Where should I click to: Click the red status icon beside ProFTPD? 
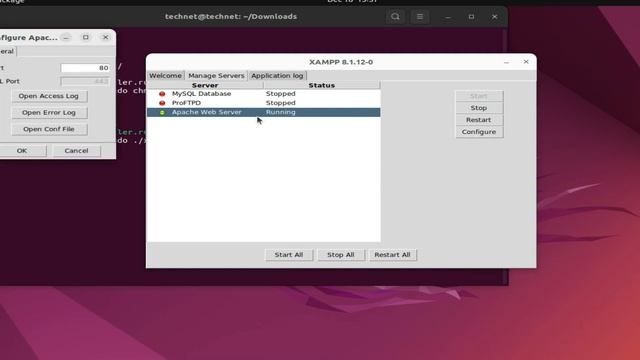pyautogui.click(x=162, y=103)
